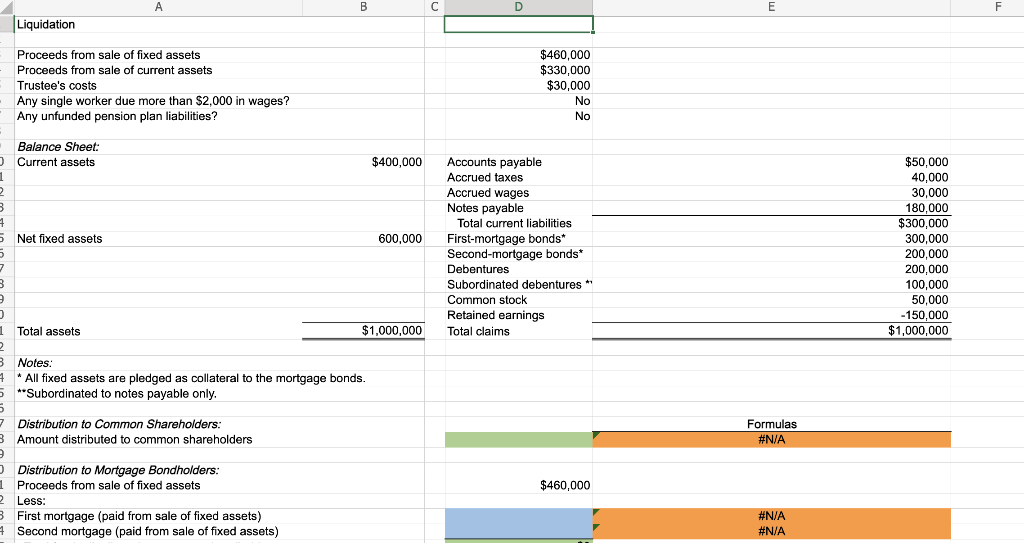1024x543 pixels.
Task: Click 'Total current liabilities' label
Action: tap(514, 223)
